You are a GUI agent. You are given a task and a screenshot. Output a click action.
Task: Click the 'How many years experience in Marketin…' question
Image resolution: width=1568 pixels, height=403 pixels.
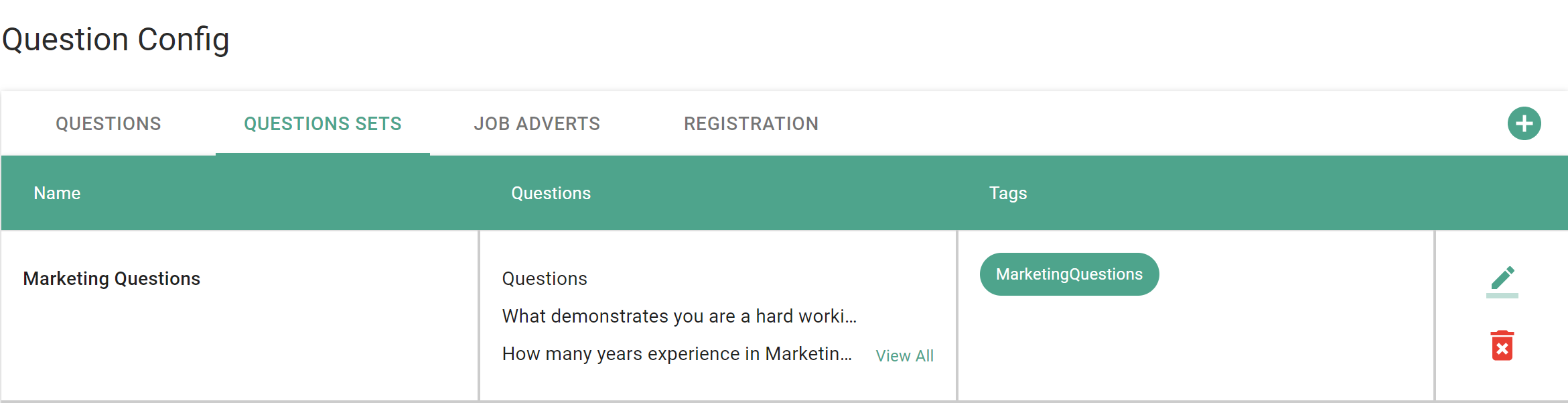click(676, 353)
